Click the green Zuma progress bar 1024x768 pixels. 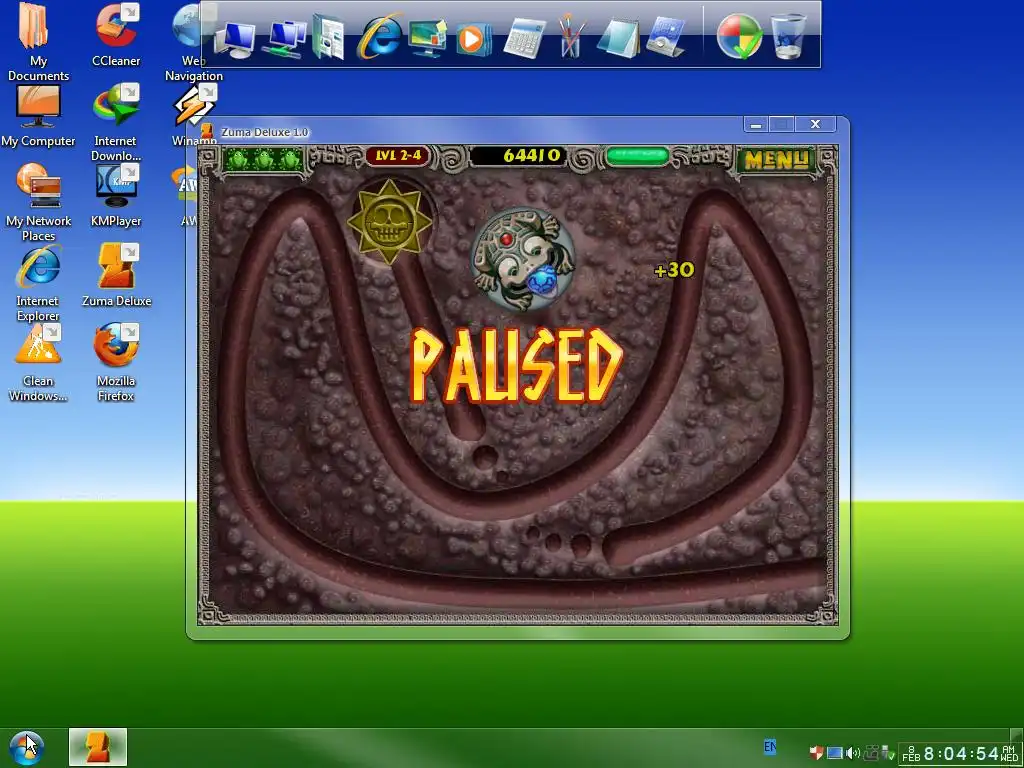click(x=637, y=156)
